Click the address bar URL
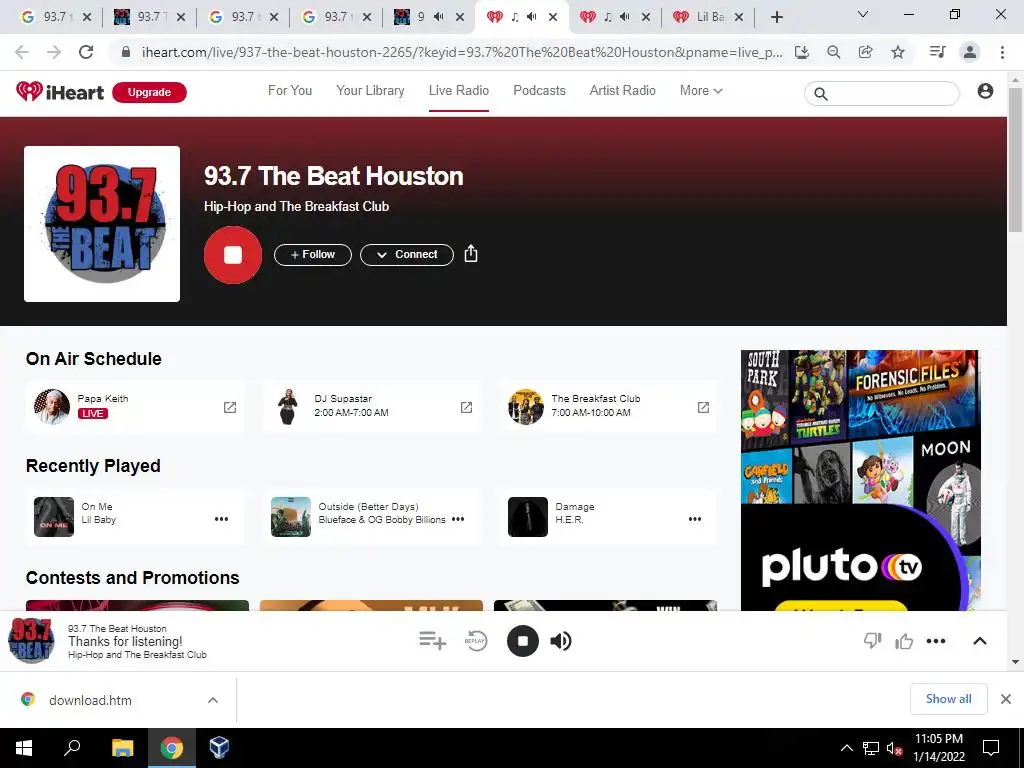The width and height of the screenshot is (1024, 768). click(x=462, y=52)
